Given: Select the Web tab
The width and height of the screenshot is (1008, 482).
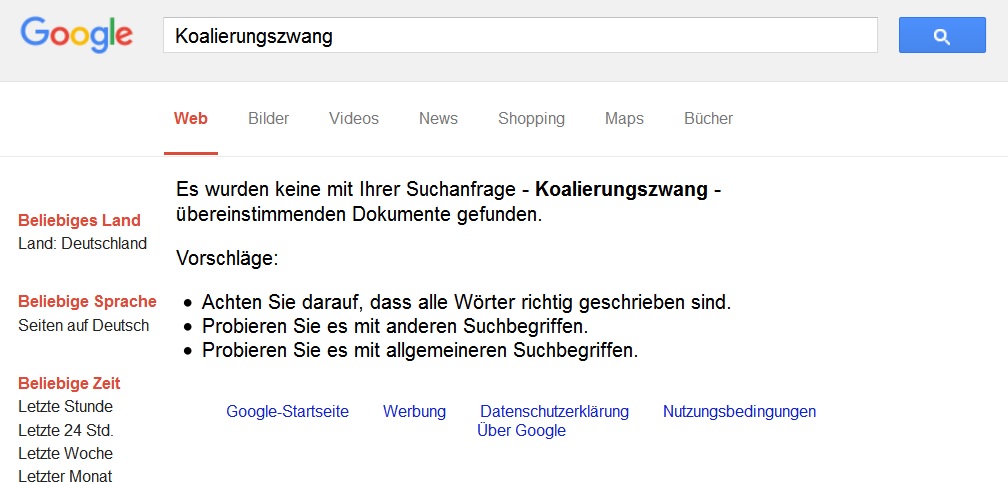Looking at the screenshot, I should point(191,119).
